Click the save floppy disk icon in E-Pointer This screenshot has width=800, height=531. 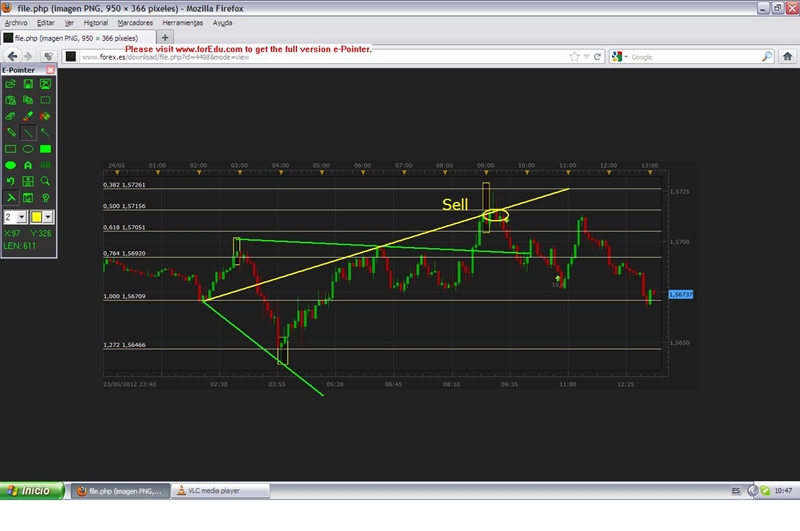(28, 84)
